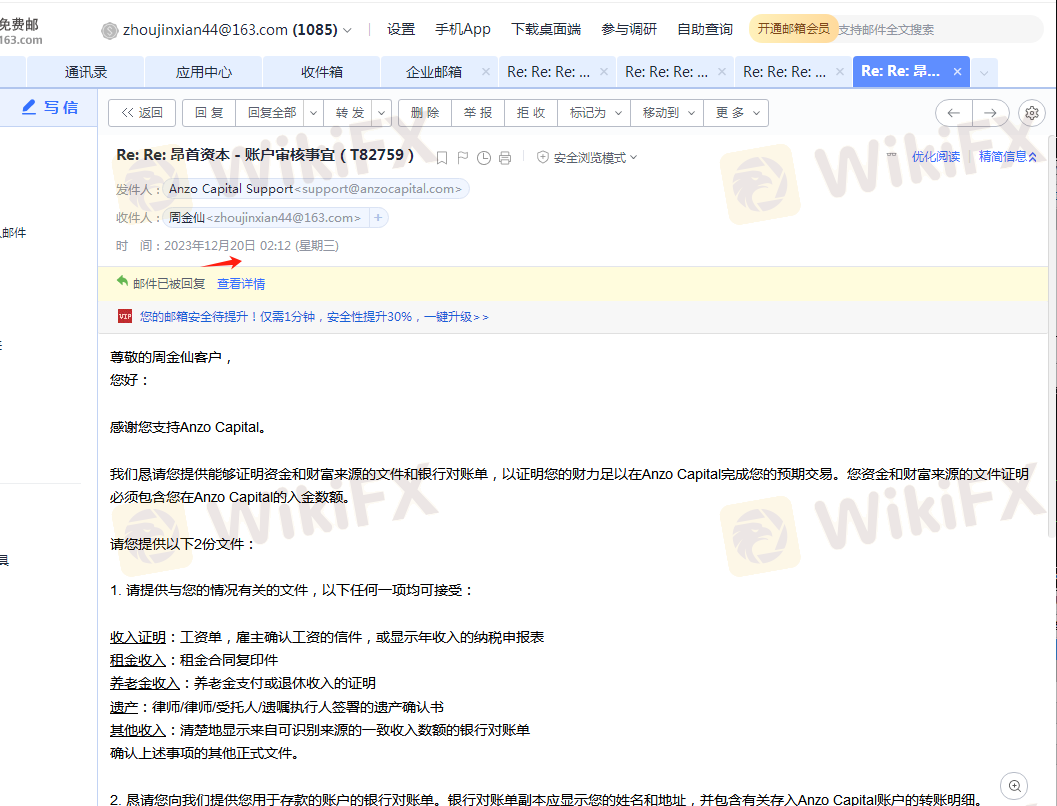Click the bookmark icon beside the email subject

pos(442,158)
